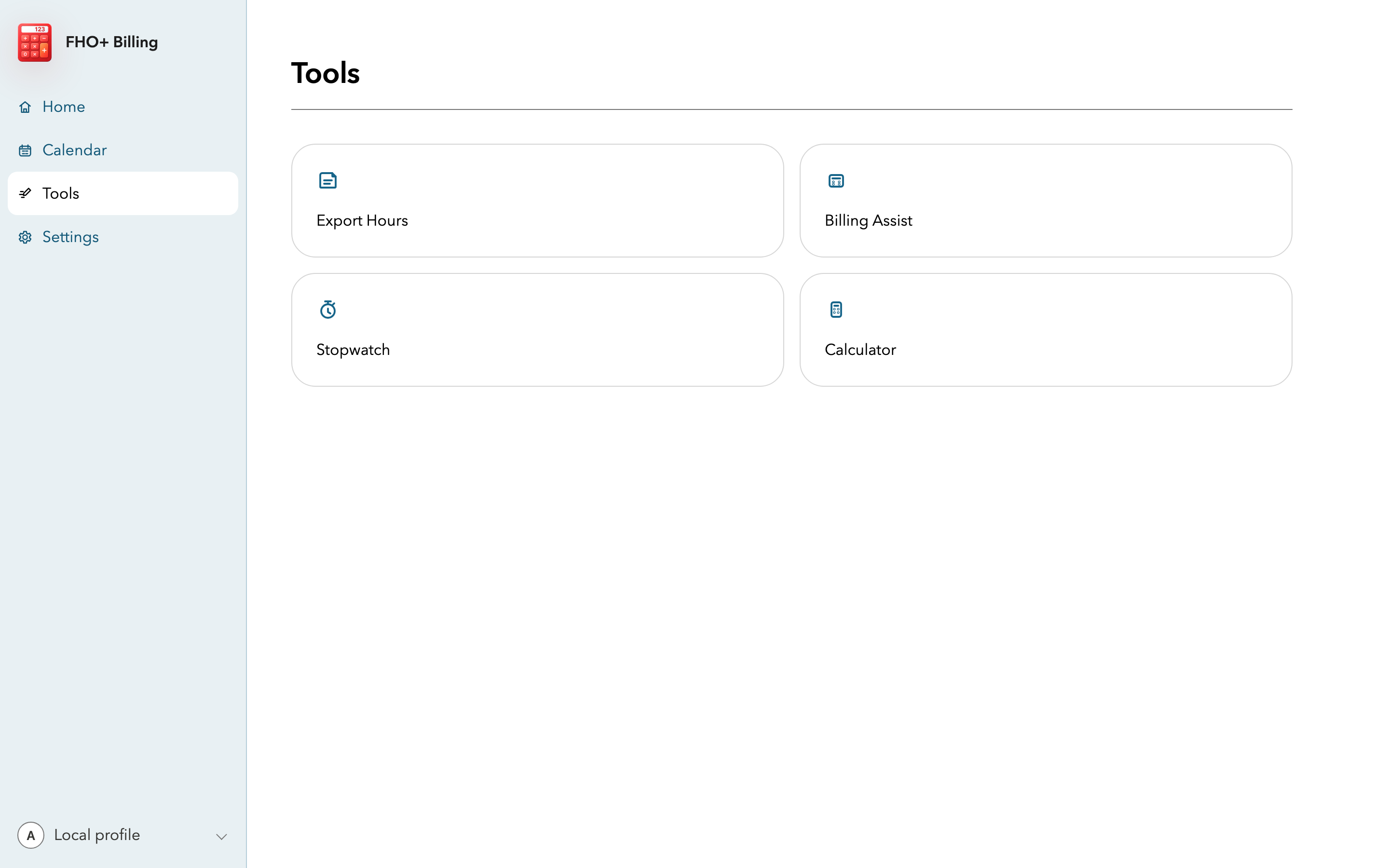This screenshot has height=868, width=1389.
Task: Click the Tools pencil icon
Action: [25, 193]
